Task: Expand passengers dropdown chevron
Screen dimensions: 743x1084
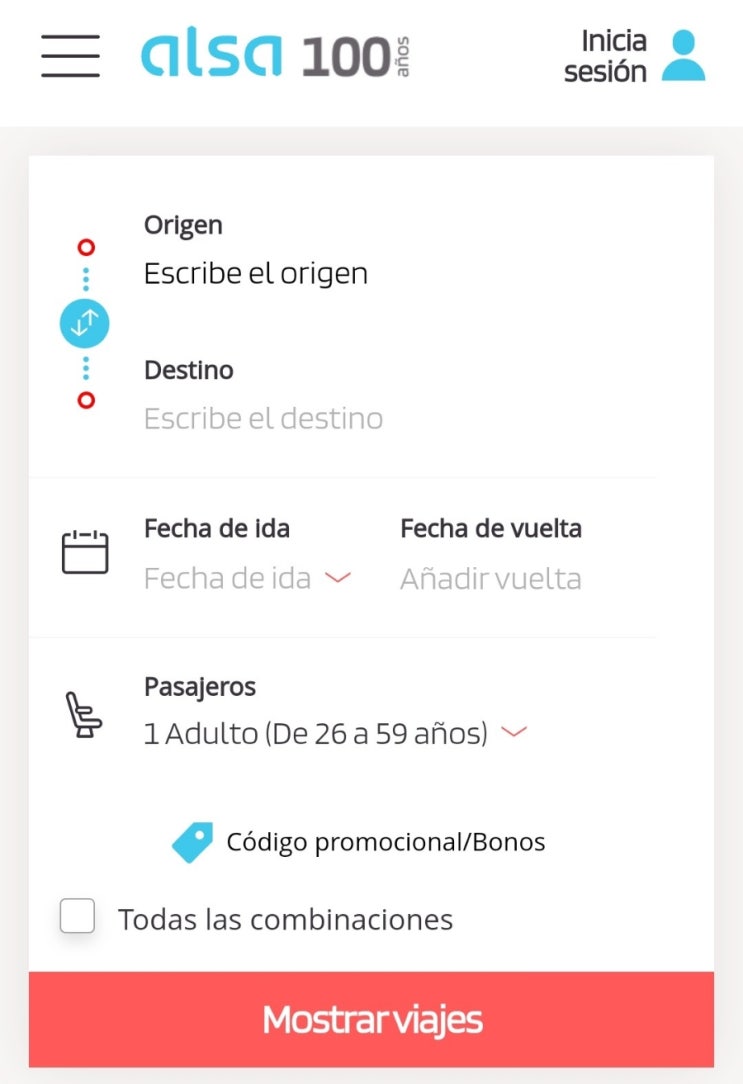Action: point(514,731)
